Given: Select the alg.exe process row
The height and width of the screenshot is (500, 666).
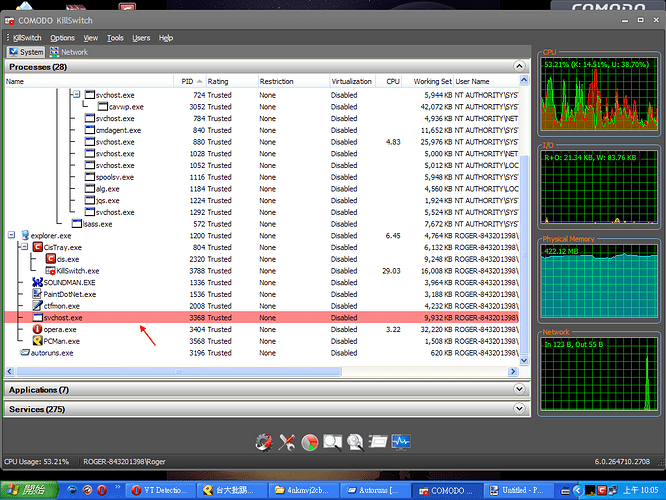Looking at the screenshot, I should [x=262, y=189].
